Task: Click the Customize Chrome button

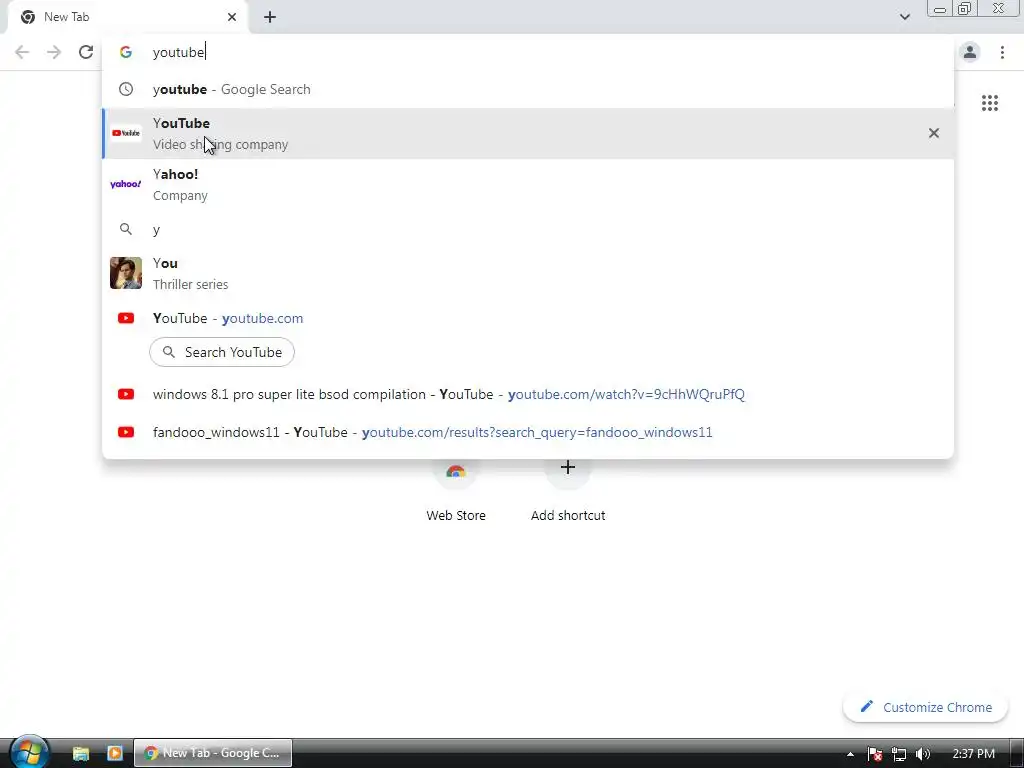Action: coord(925,707)
